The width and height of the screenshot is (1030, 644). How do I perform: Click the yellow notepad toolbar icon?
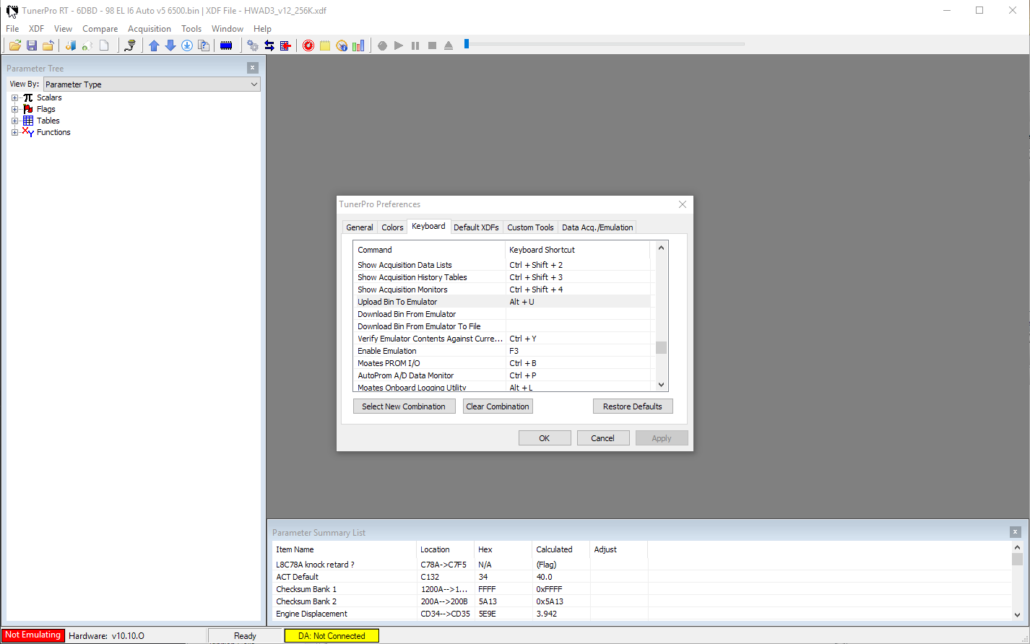tap(325, 45)
